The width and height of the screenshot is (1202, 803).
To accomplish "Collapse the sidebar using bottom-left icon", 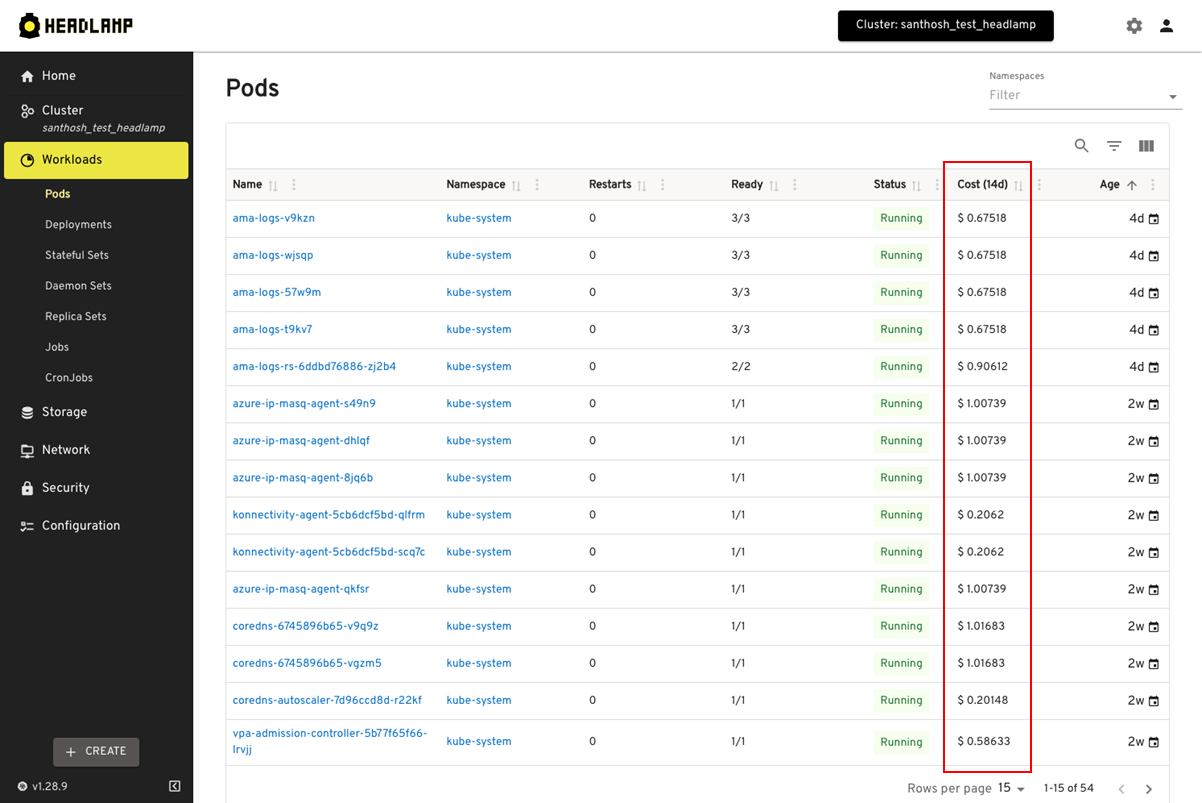I will point(175,786).
